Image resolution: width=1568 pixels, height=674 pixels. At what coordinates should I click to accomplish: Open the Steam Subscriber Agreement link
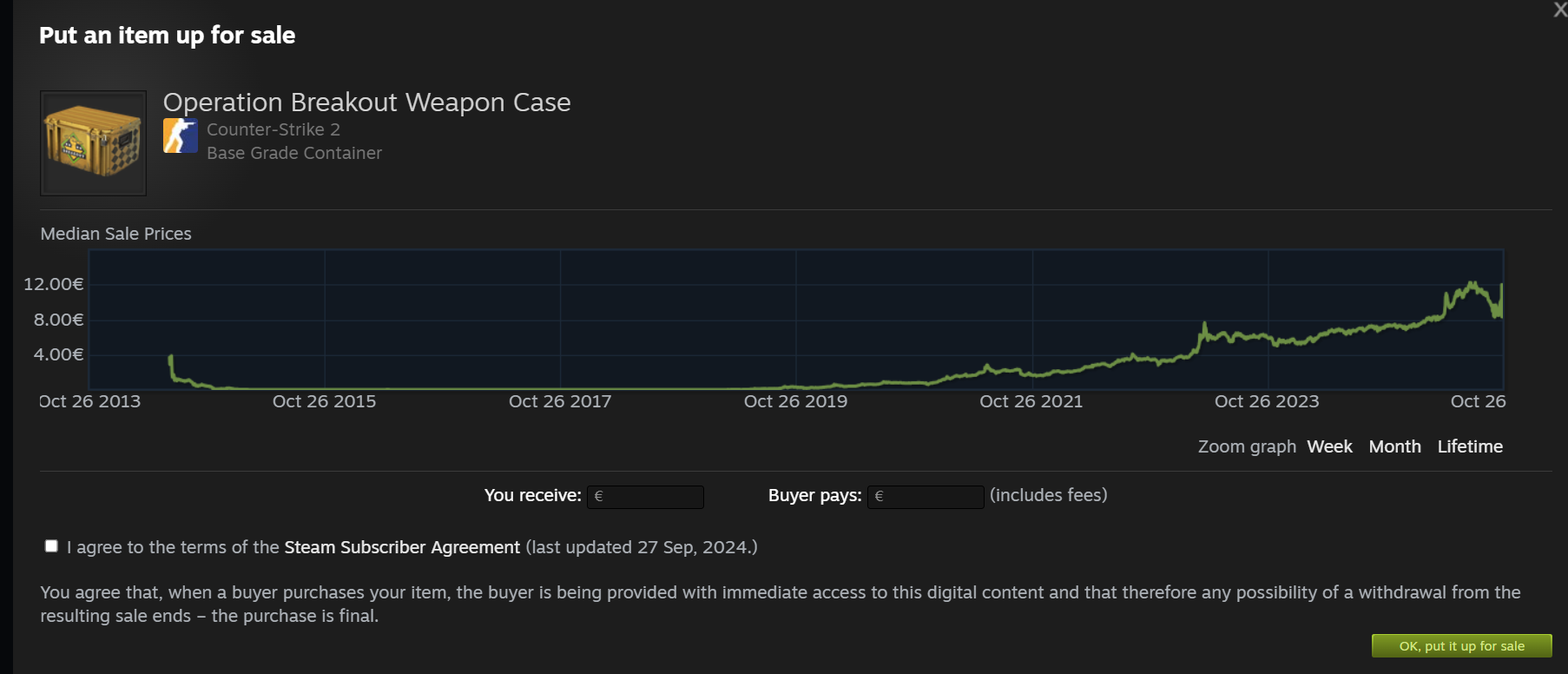(x=402, y=547)
